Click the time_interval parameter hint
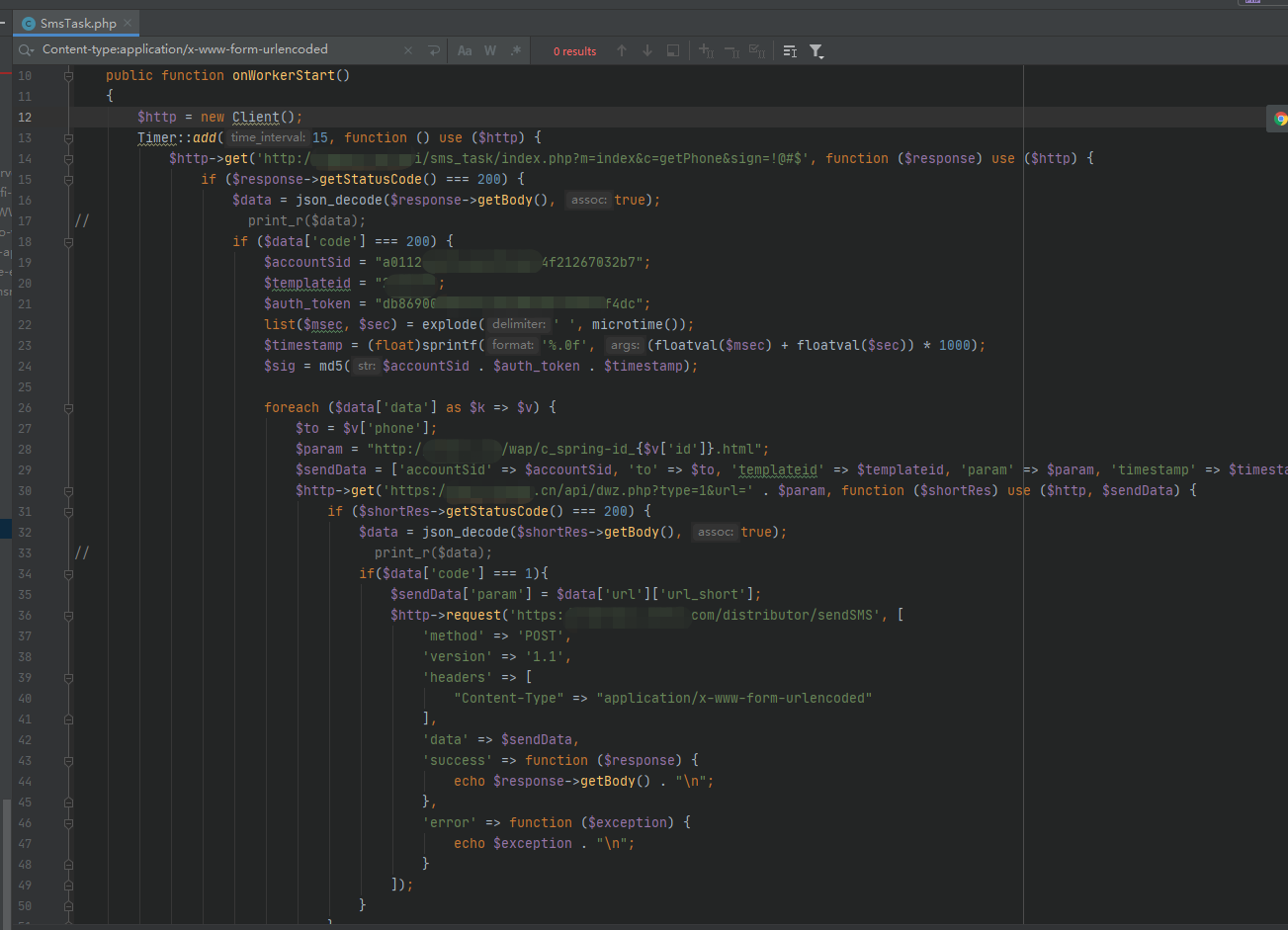1288x930 pixels. 268,137
